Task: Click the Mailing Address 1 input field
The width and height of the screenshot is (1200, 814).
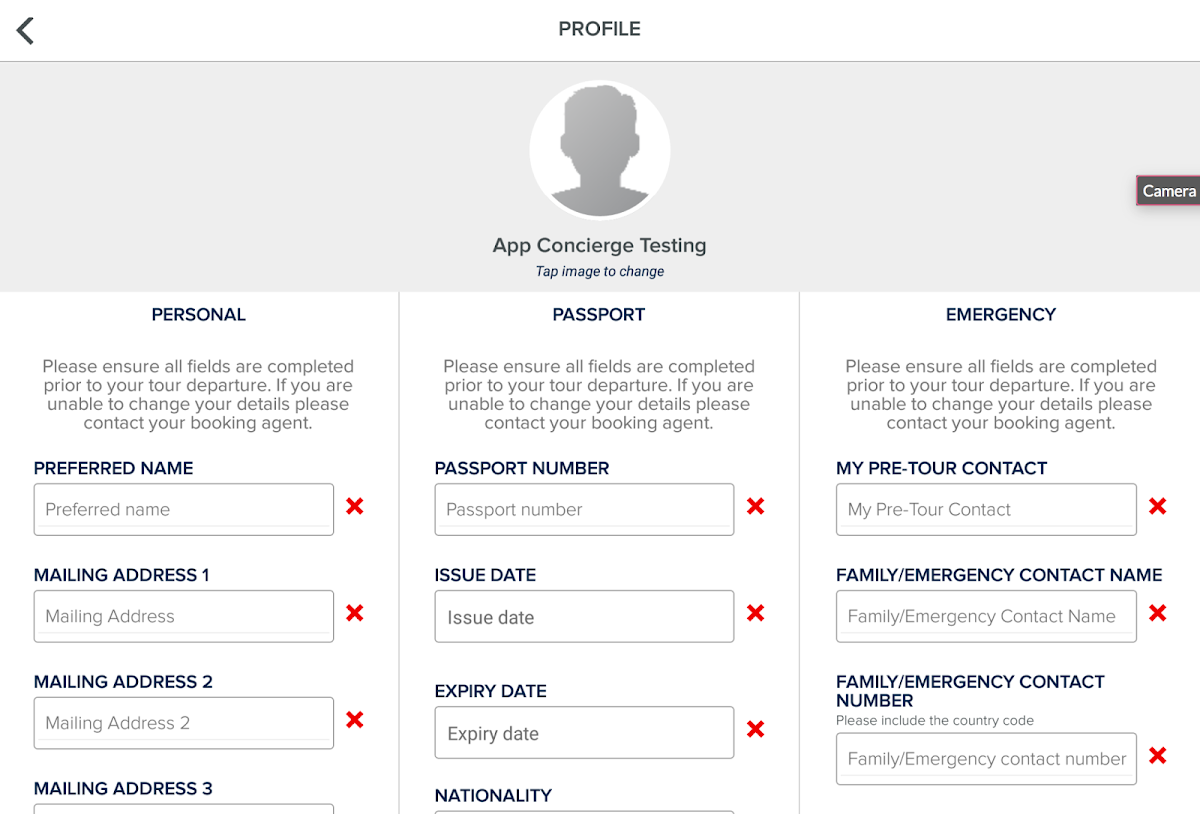Action: [x=184, y=616]
